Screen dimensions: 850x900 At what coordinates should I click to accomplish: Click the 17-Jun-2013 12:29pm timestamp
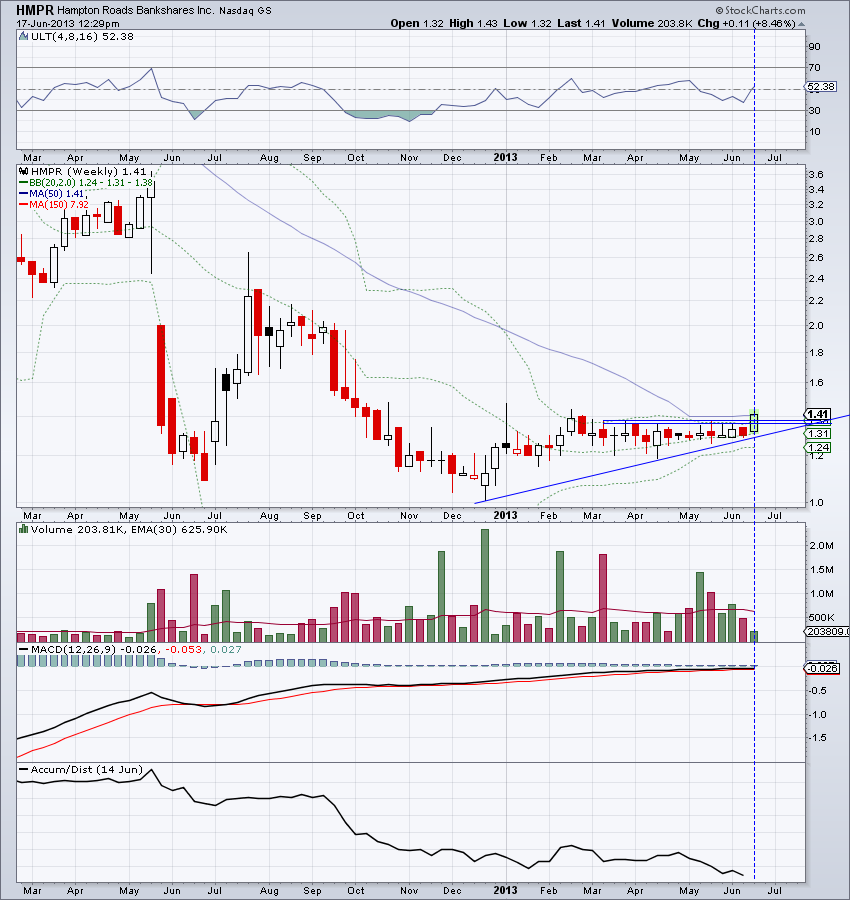click(x=68, y=24)
